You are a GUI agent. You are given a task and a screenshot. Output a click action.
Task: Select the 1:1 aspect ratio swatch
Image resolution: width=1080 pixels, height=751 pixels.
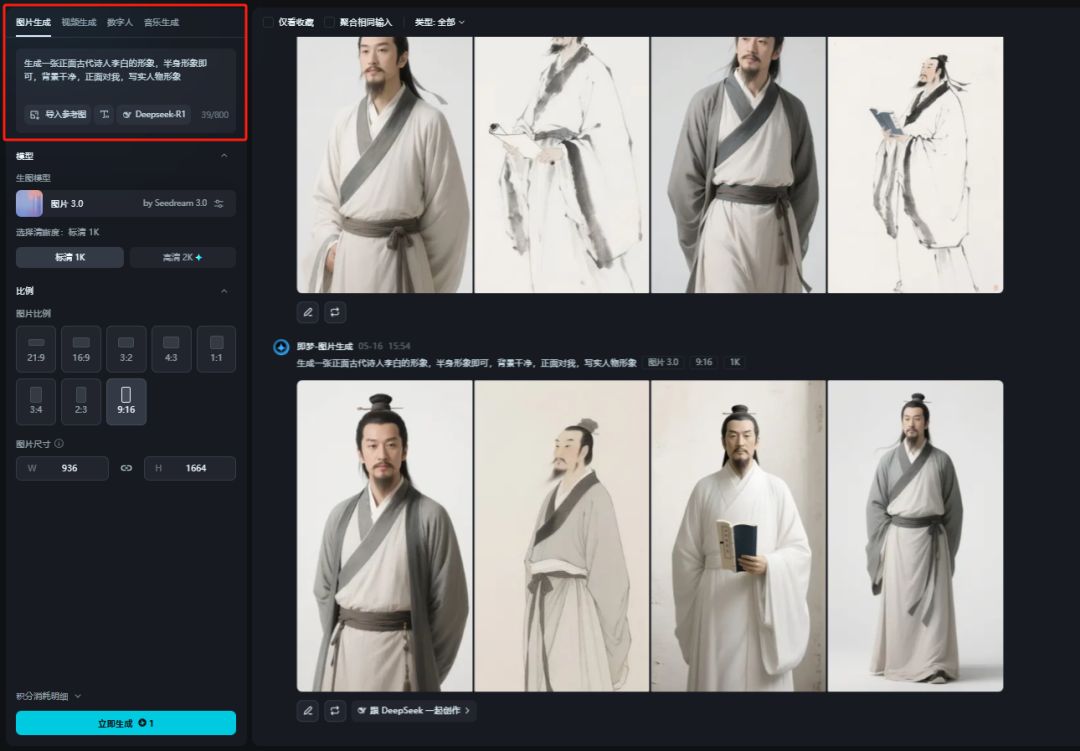[x=215, y=349]
